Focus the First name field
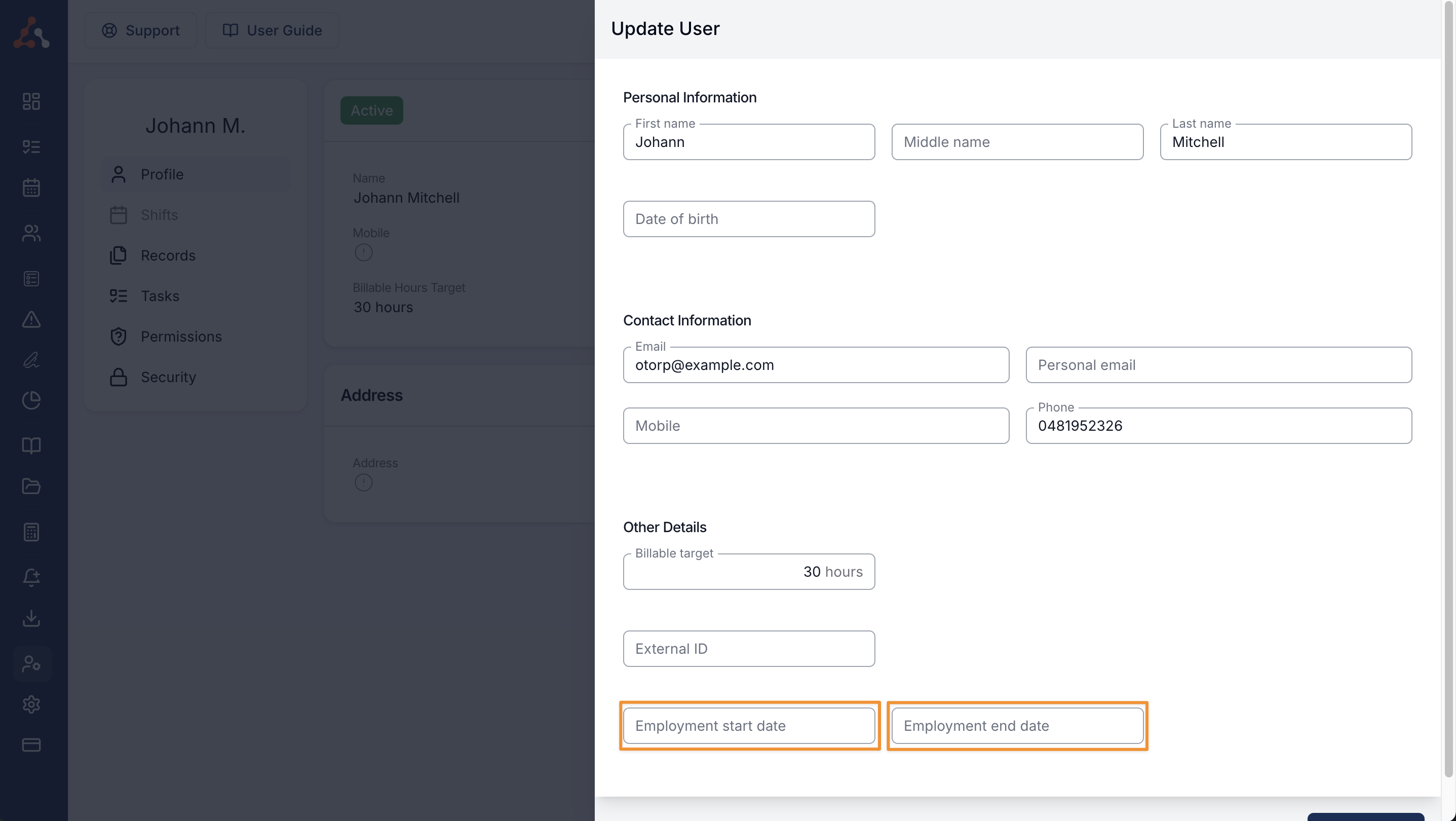 (x=749, y=142)
